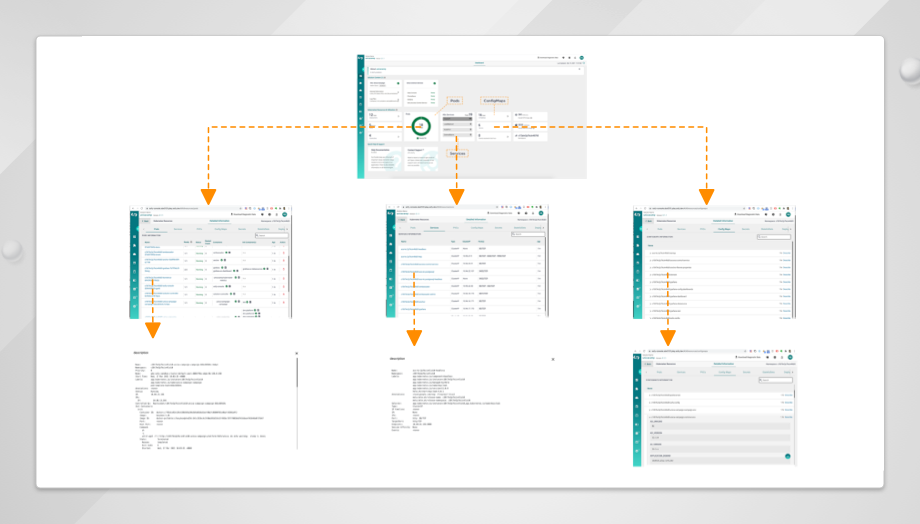
Task: Open the Contact Support card on dashboard
Action: (421, 159)
